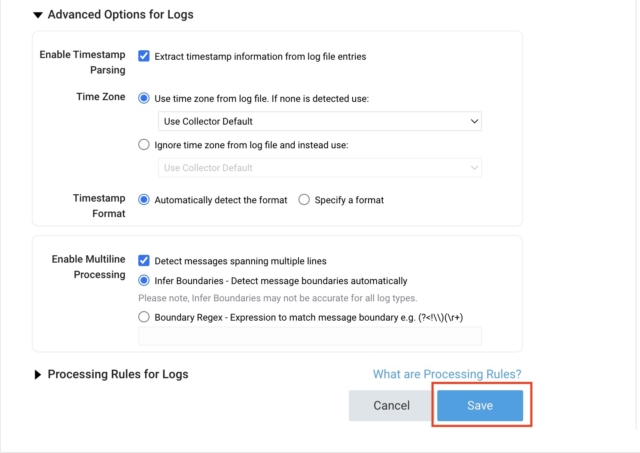Screen dimensions: 640x453
Task: Select Boundary Regex radio option
Action: (x=144, y=317)
